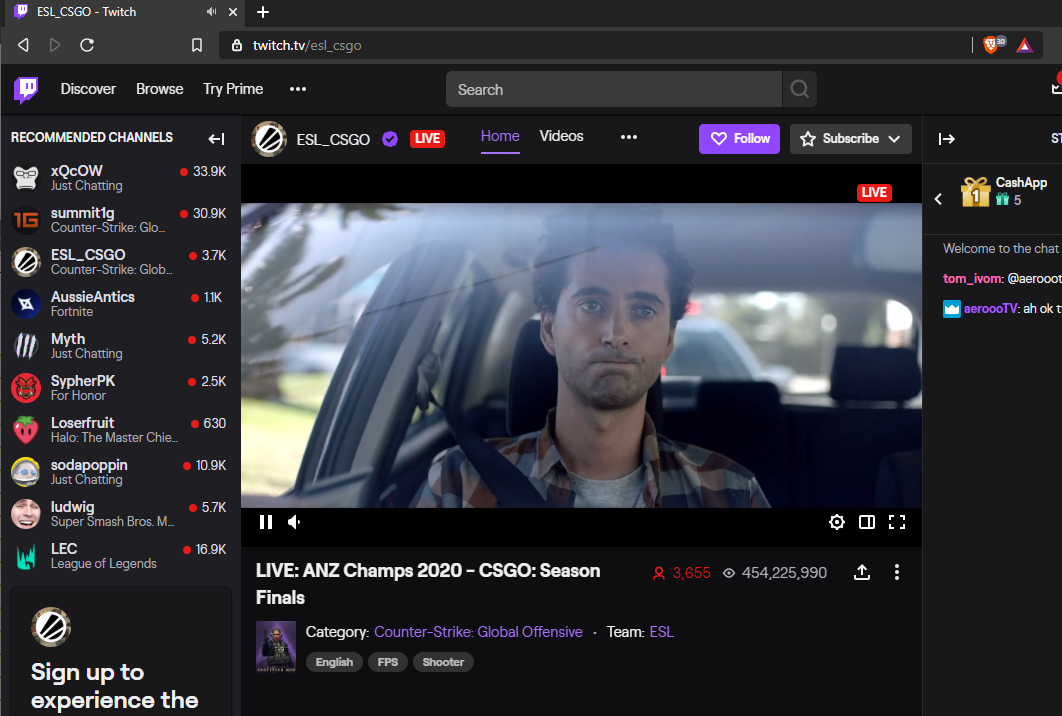The width and height of the screenshot is (1062, 716).
Task: Go to previous gift leaderboard with left chevron
Action: [x=938, y=198]
